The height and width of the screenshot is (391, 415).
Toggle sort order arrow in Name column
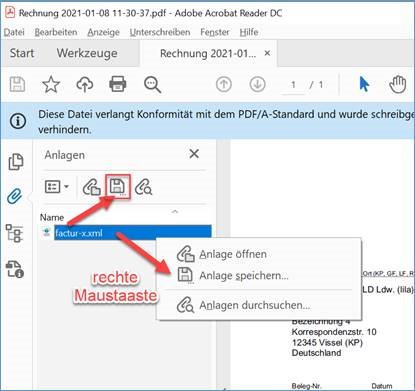click(x=175, y=211)
